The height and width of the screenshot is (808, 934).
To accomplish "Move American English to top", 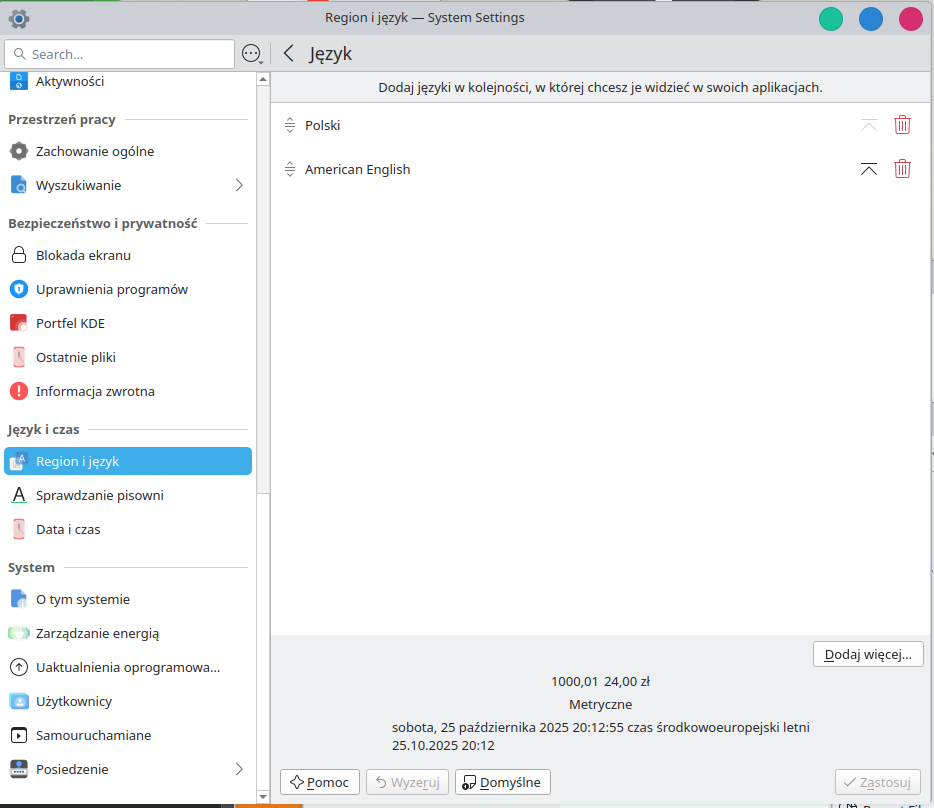I will click(868, 169).
